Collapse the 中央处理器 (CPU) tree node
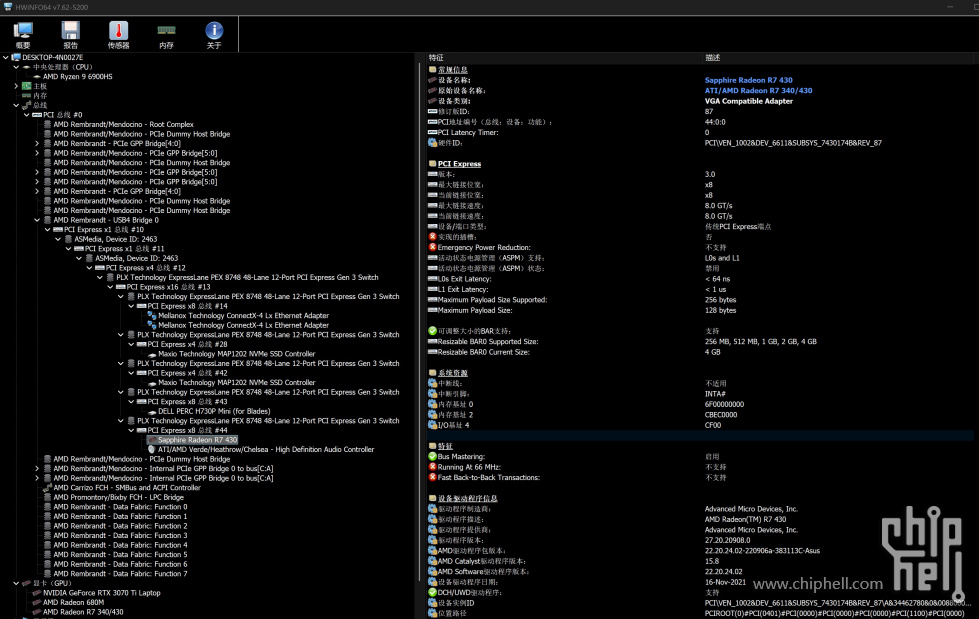979x619 pixels. [16, 67]
